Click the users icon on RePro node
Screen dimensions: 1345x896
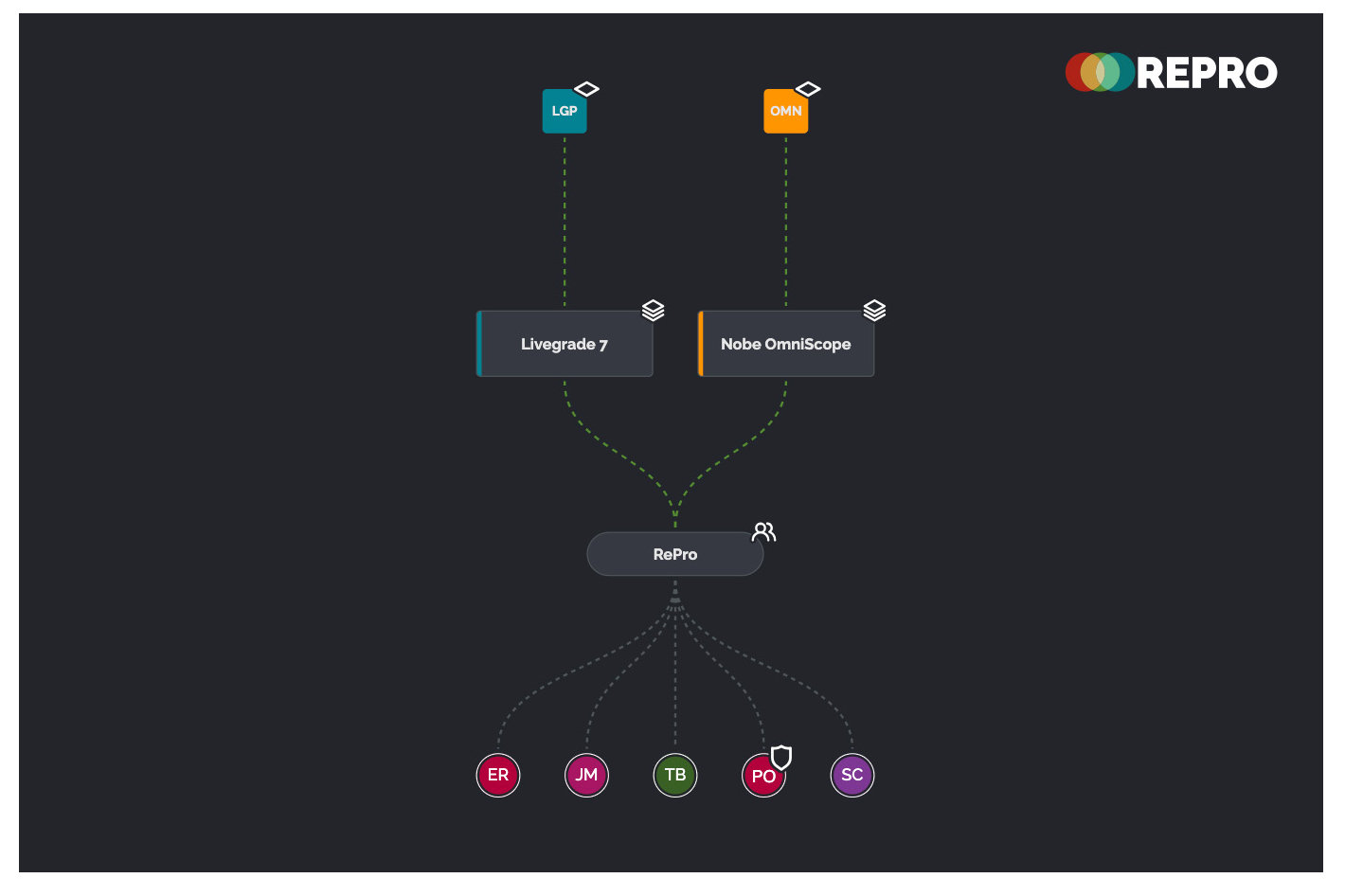pyautogui.click(x=763, y=532)
